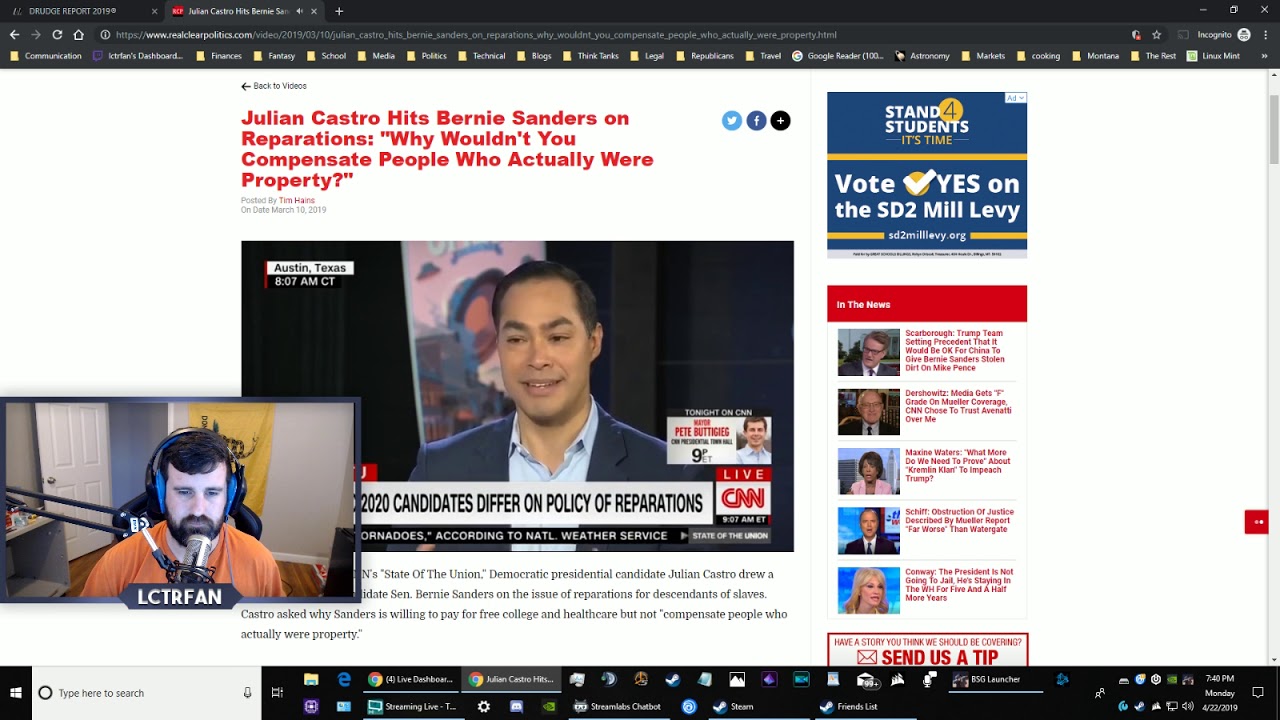1280x720 pixels.
Task: Read Dershowitz Media Gets F Grade story
Action: coord(958,406)
